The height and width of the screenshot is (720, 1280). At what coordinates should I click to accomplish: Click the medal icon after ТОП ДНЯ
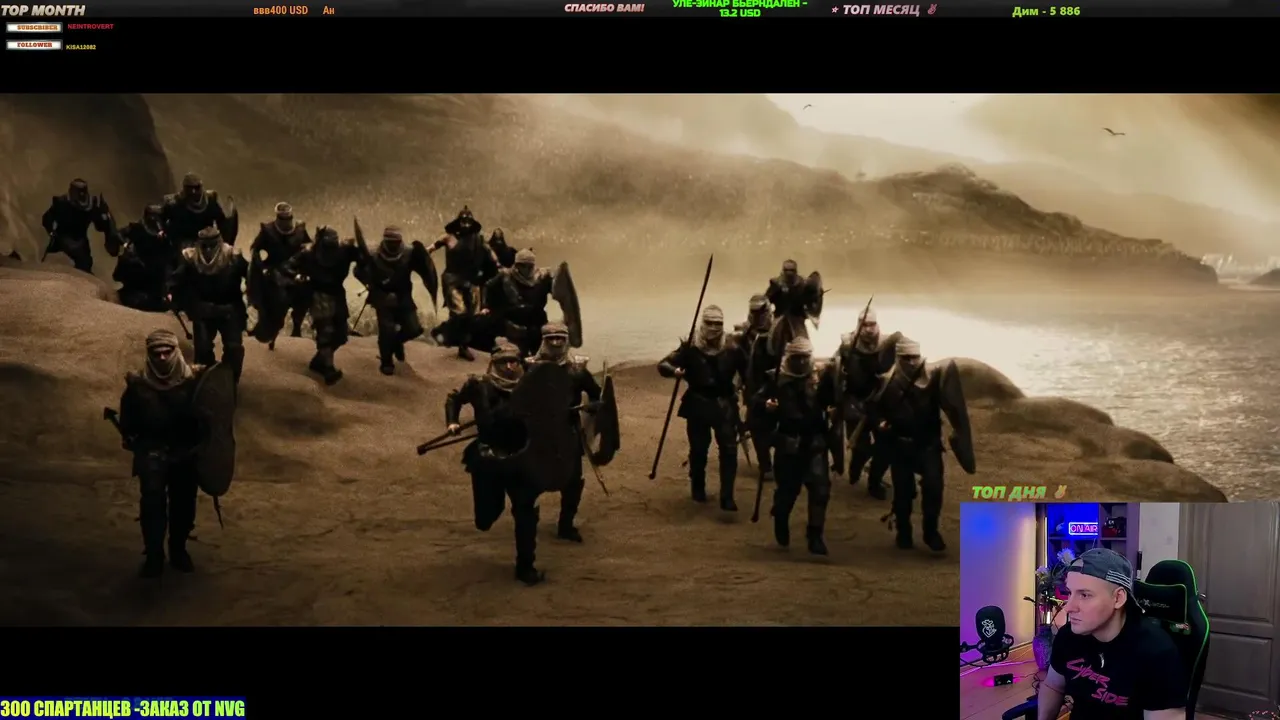coord(1059,492)
